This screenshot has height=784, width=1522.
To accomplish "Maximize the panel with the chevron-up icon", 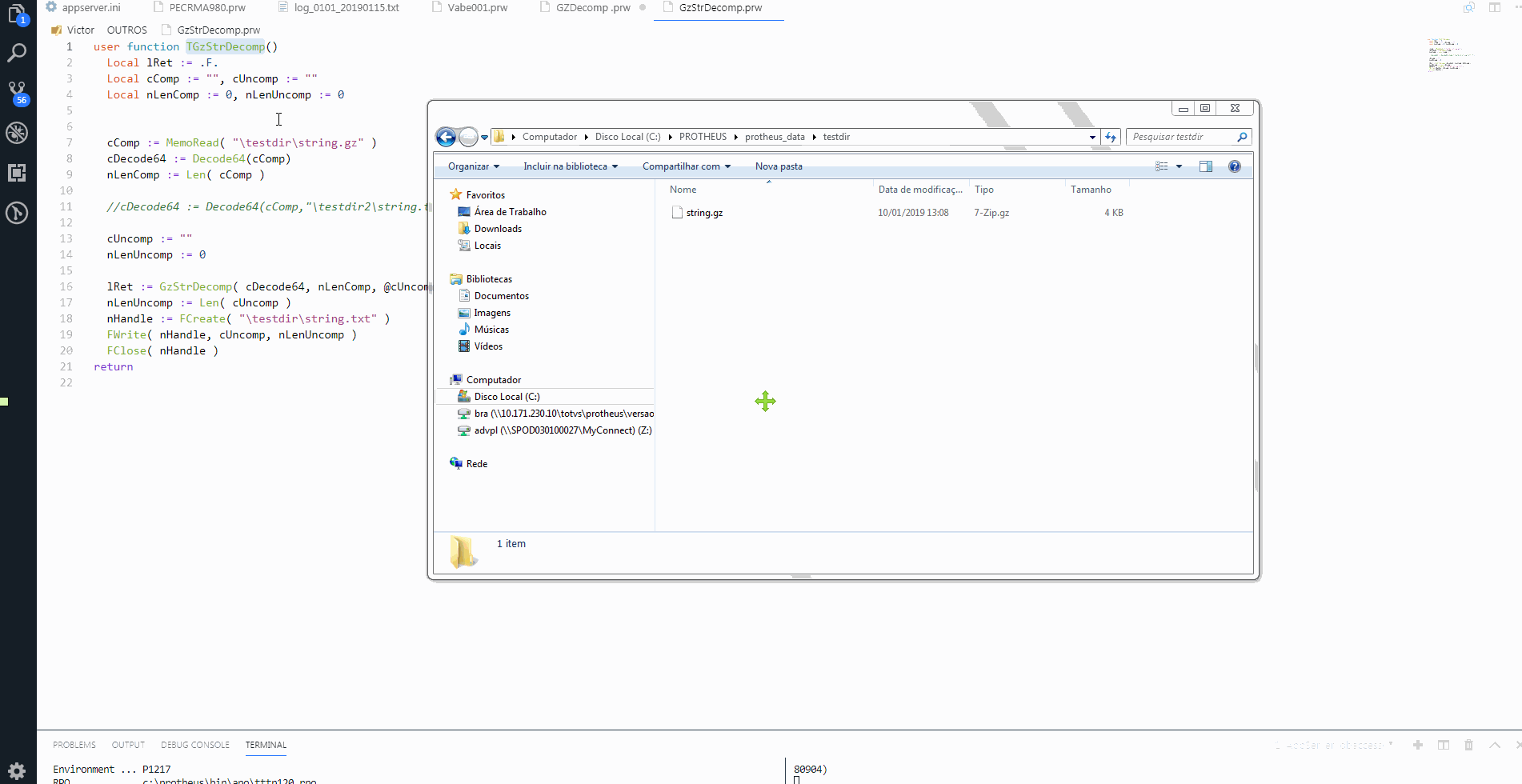I will click(x=1495, y=745).
